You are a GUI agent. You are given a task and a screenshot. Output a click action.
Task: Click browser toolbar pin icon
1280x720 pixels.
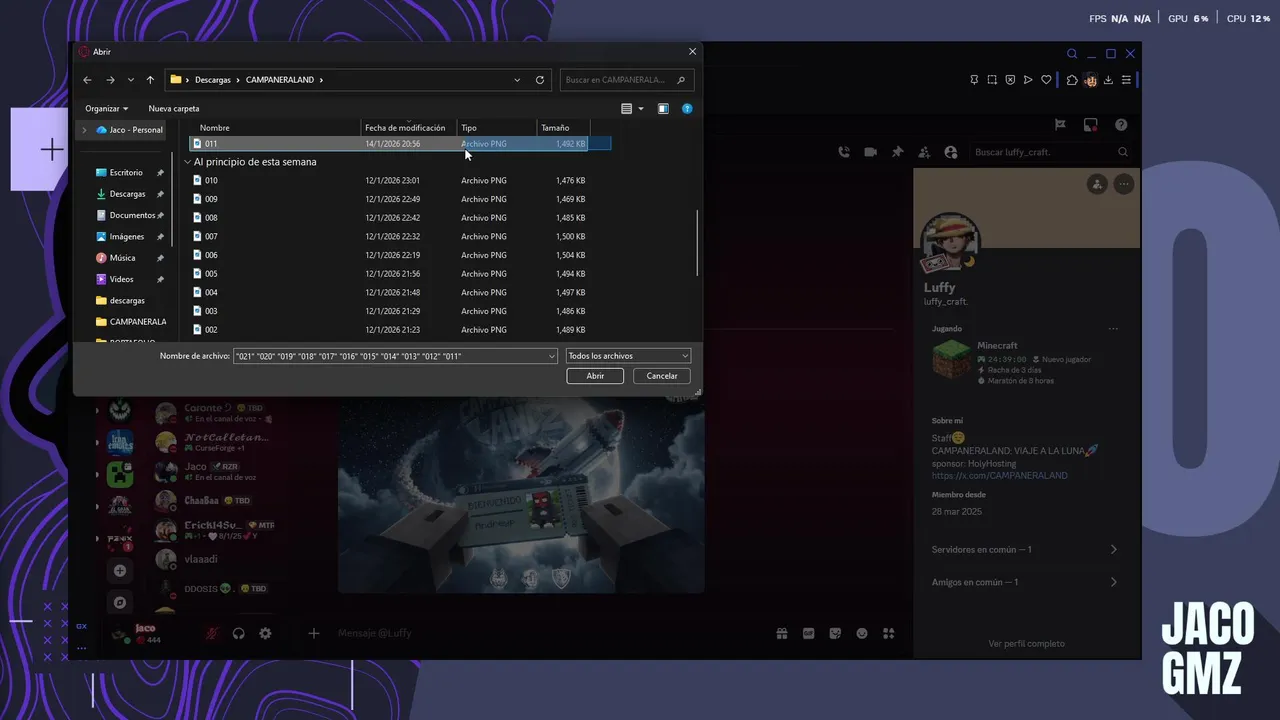click(974, 80)
